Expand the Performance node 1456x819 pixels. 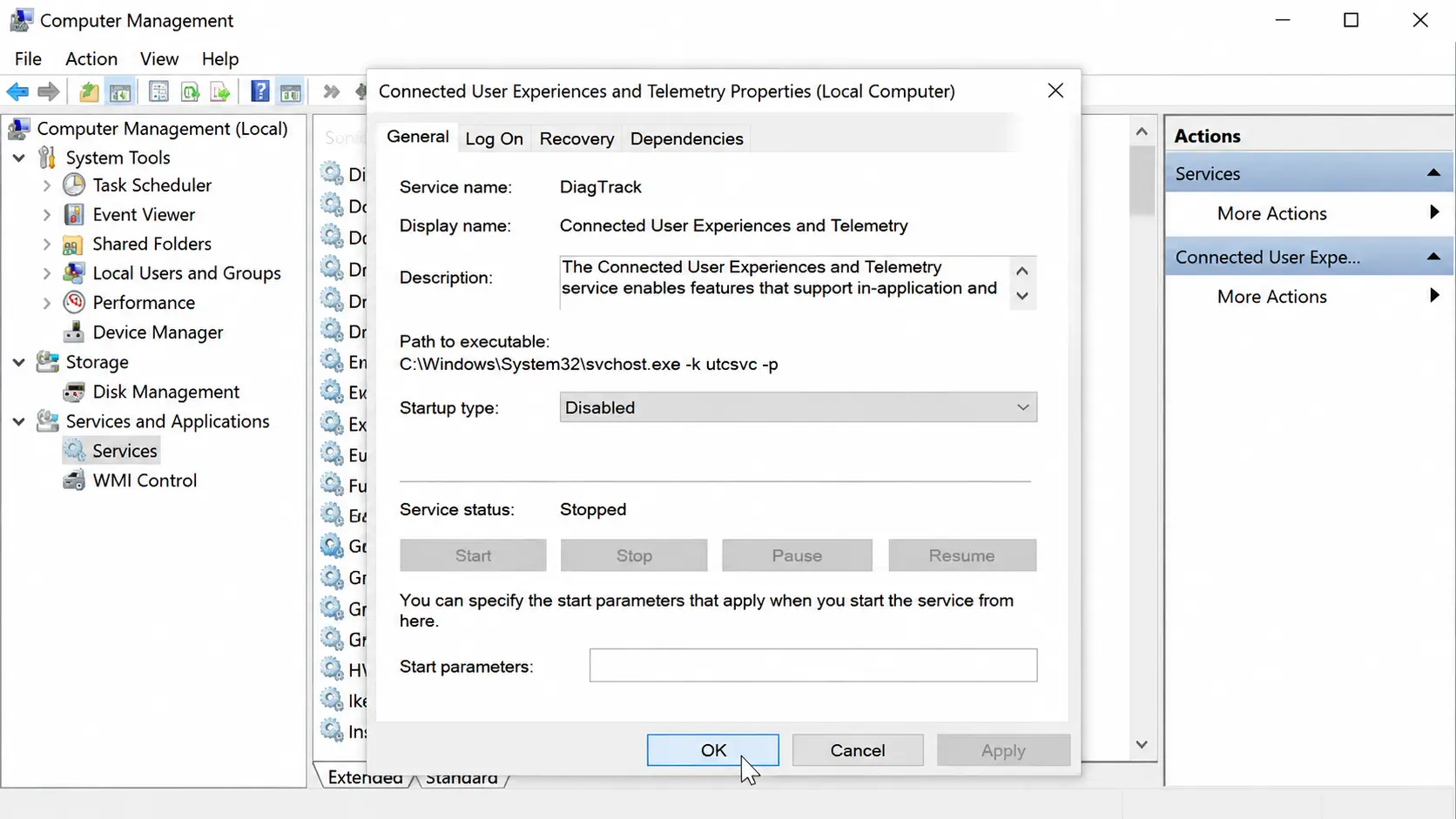click(47, 303)
